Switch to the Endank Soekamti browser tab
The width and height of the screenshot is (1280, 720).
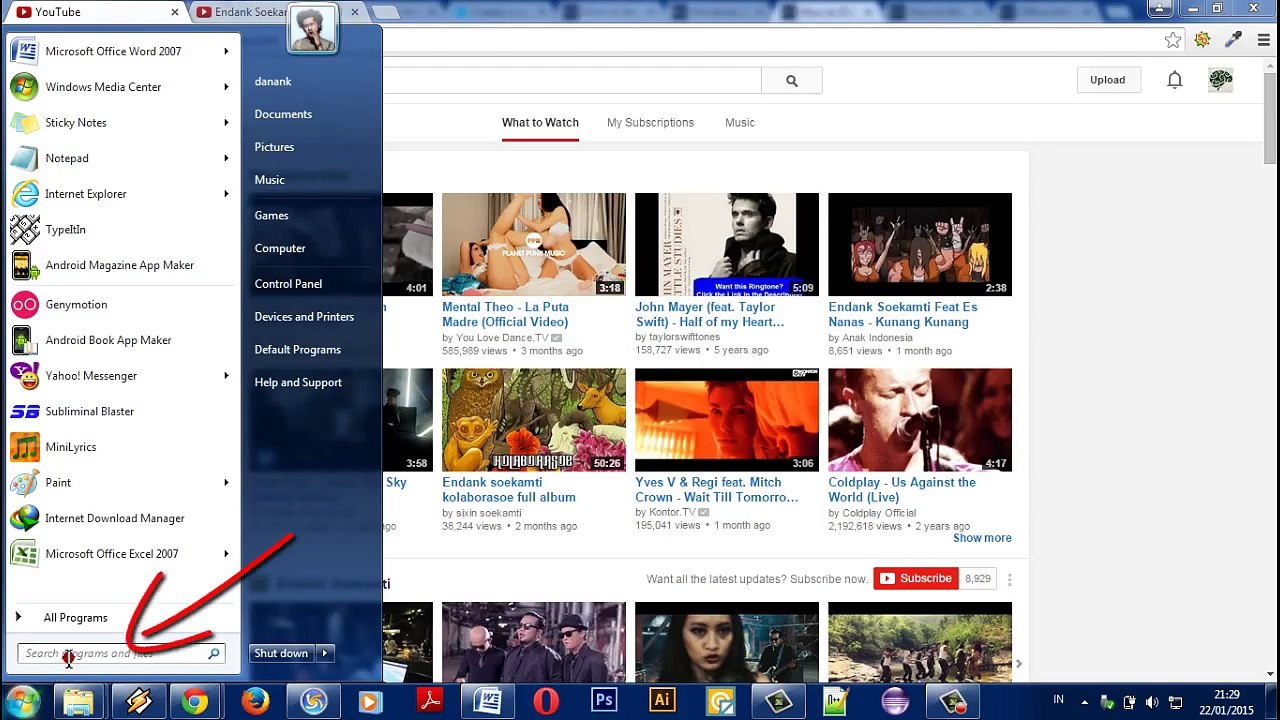point(277,12)
